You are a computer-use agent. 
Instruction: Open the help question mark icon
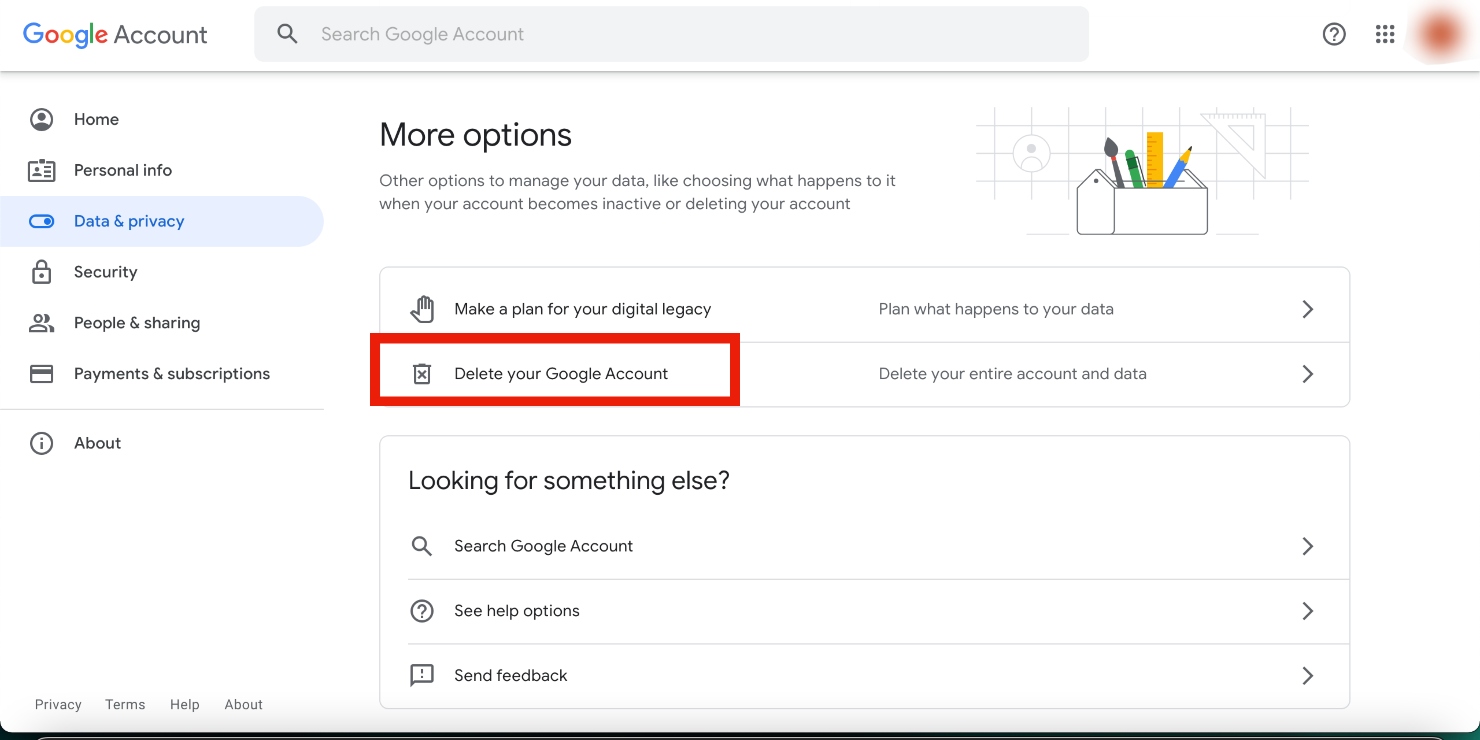[x=1334, y=34]
